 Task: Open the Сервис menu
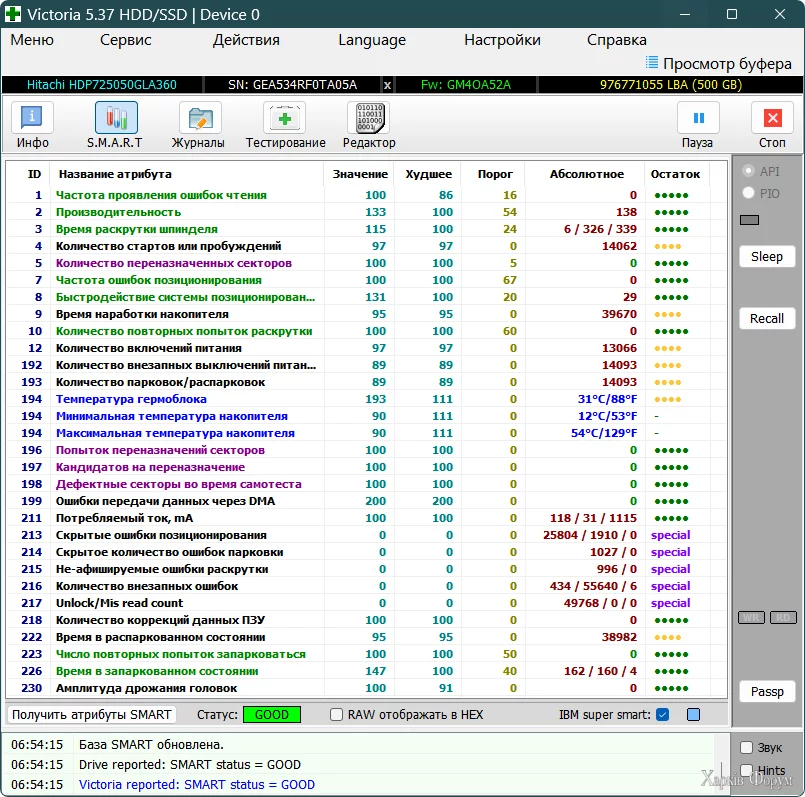[x=126, y=40]
